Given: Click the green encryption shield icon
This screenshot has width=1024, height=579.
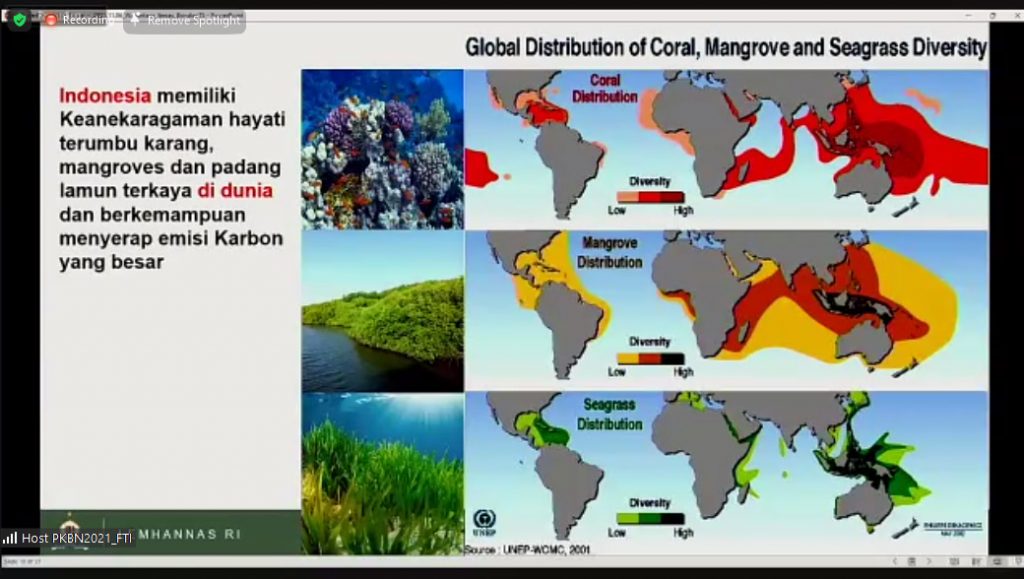Looking at the screenshot, I should pyautogui.click(x=19, y=19).
